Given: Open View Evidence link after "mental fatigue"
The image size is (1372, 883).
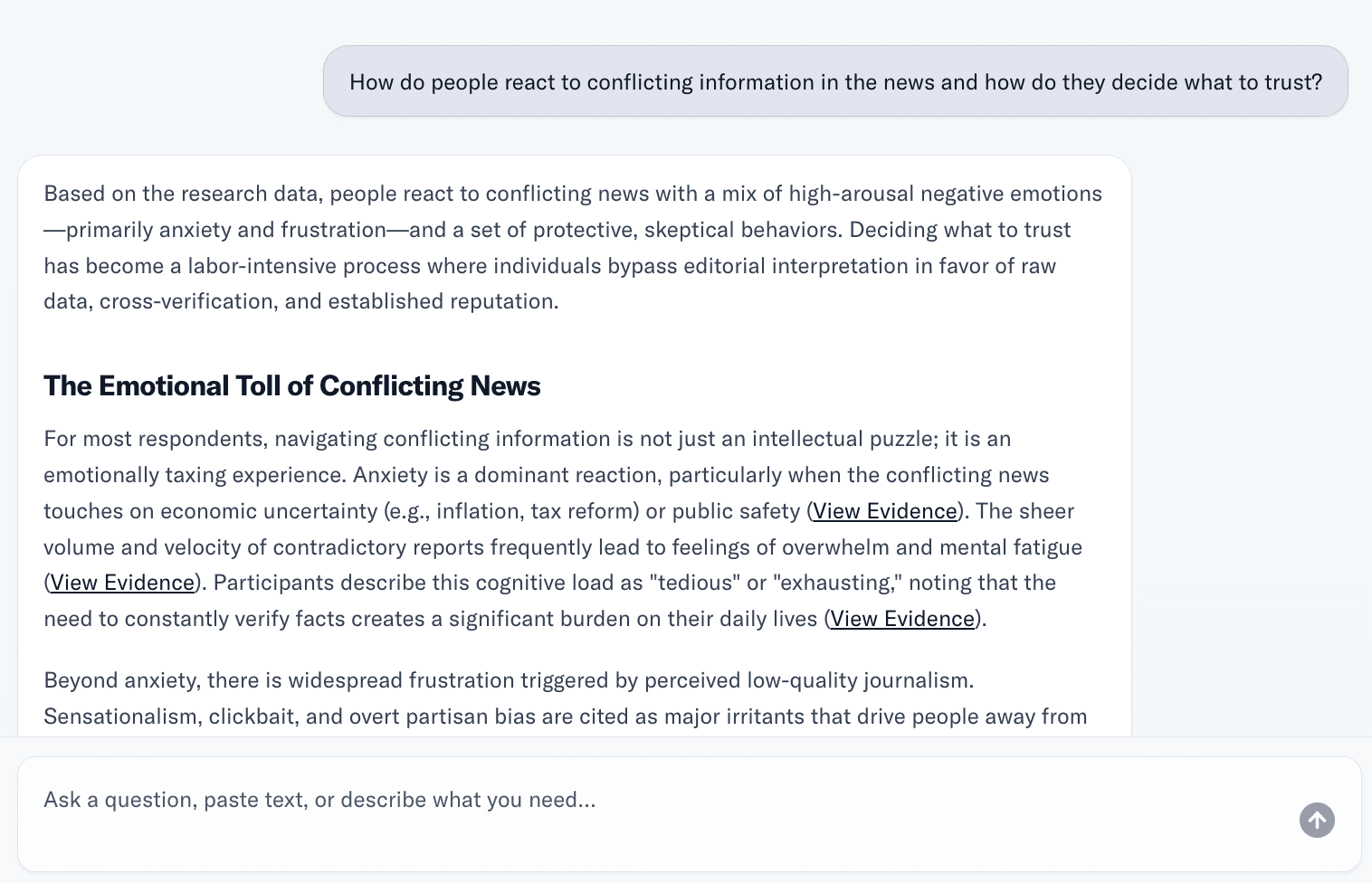Looking at the screenshot, I should click(122, 583).
